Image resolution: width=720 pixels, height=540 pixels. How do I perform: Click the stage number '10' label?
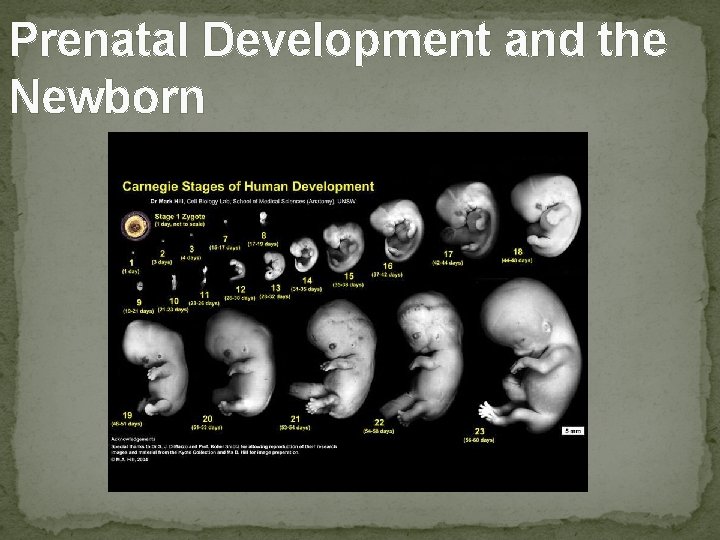(174, 301)
